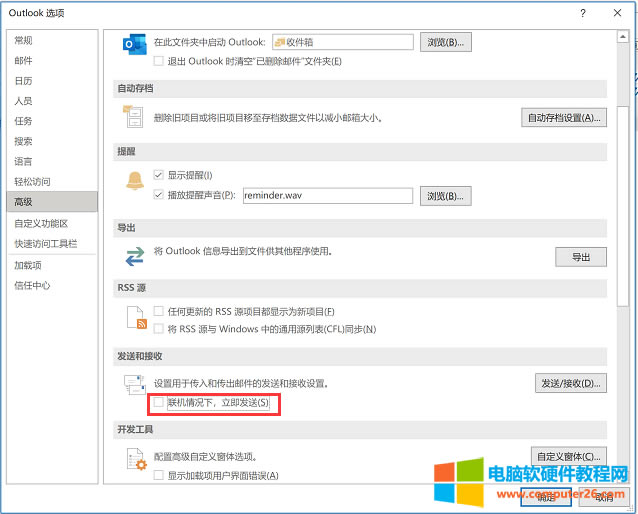Click the reminder bell icon
Screen dimensions: 638x514
(135, 181)
